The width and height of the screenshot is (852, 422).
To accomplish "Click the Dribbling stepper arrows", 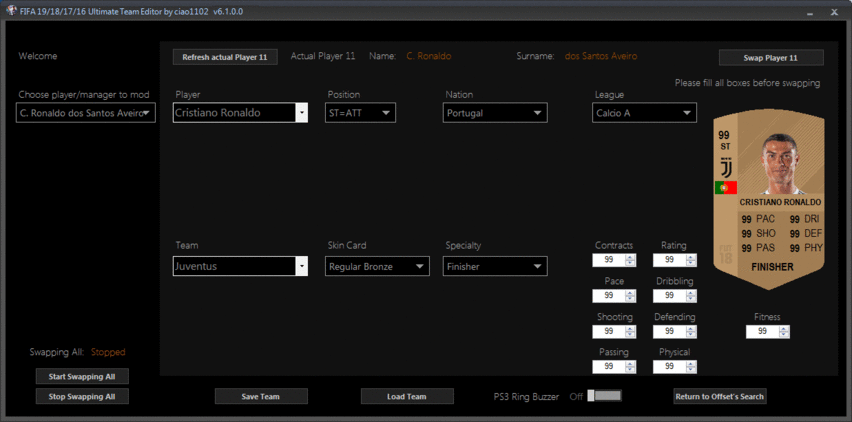I will [691, 296].
